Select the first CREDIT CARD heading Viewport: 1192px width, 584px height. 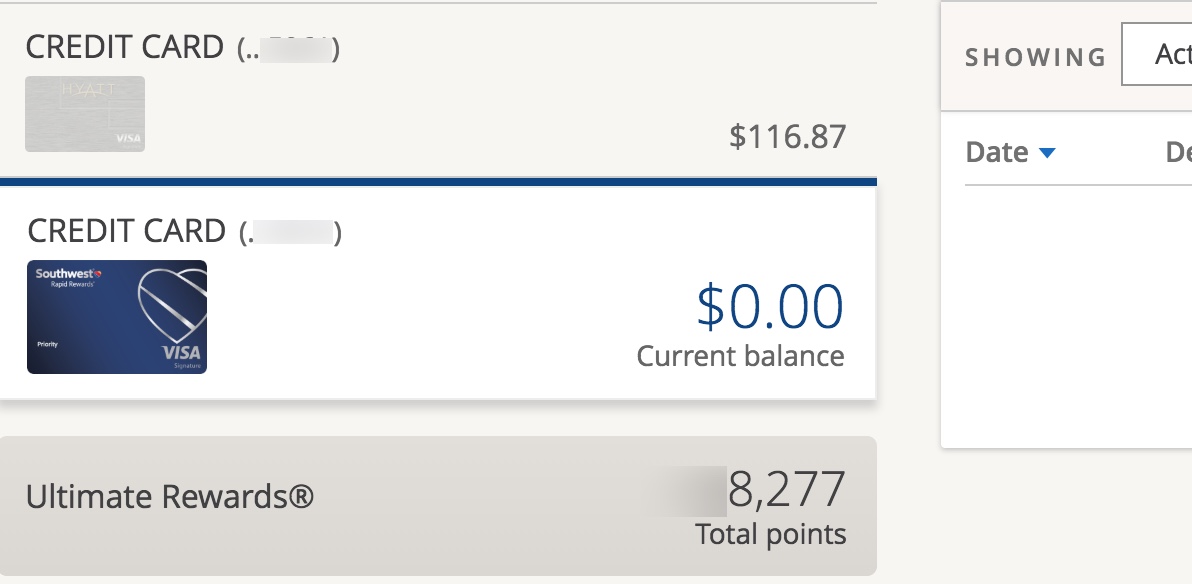pos(125,47)
